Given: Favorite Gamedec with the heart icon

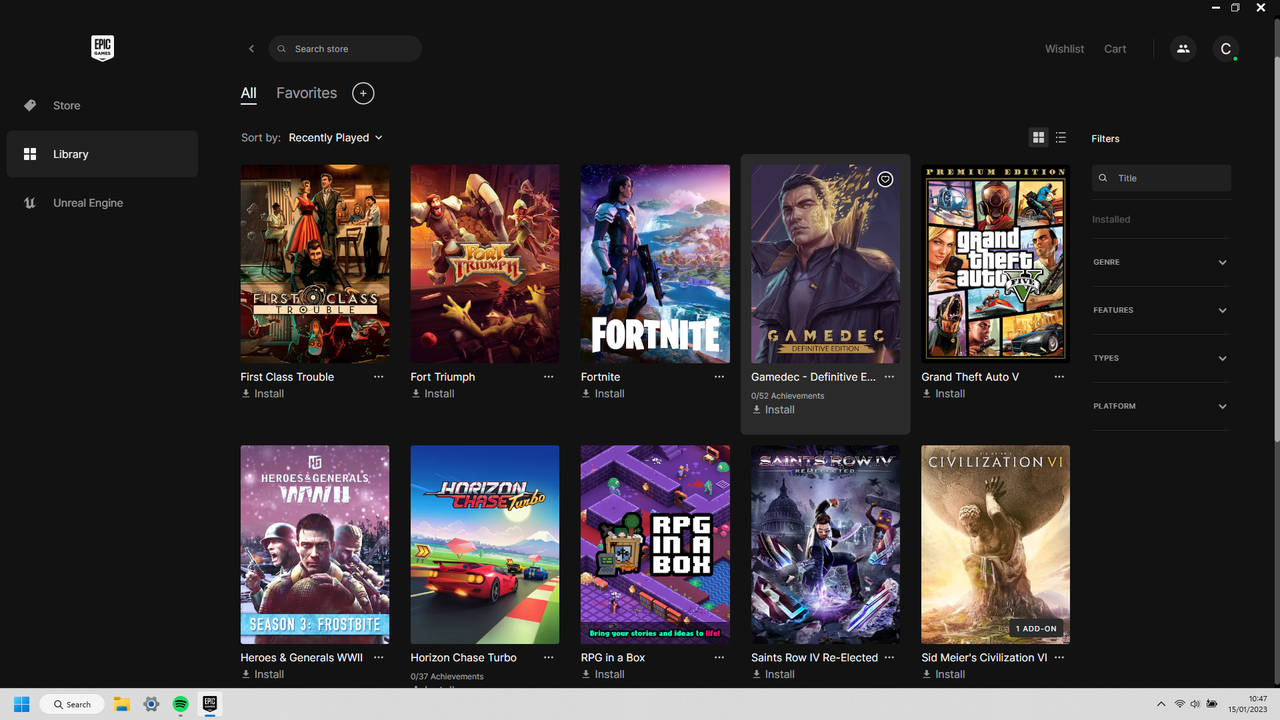Looking at the screenshot, I should [885, 179].
